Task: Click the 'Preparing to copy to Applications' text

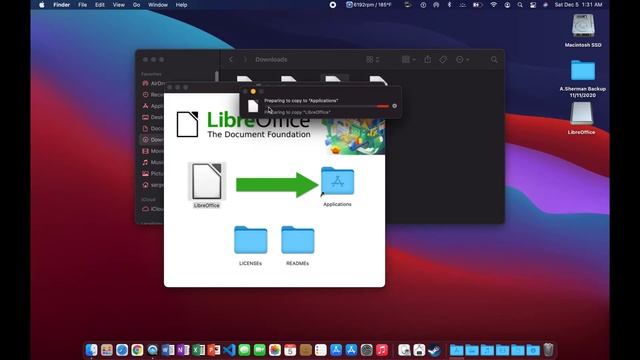Action: pos(301,100)
